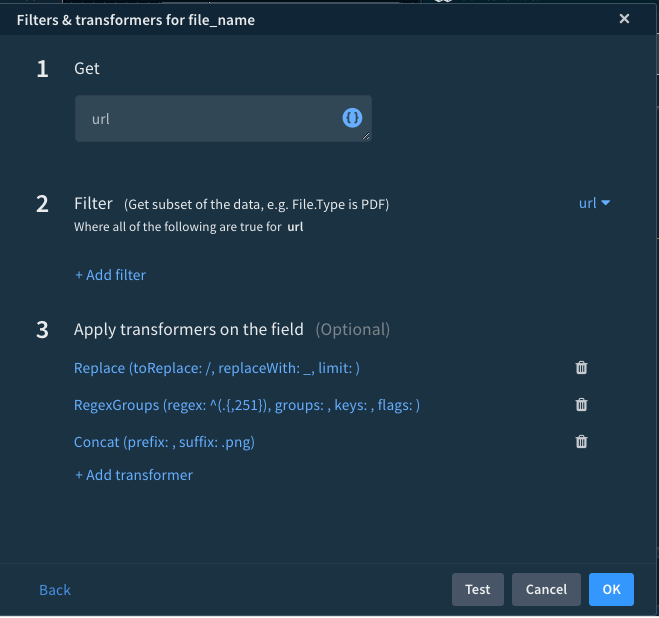Go Back from the dialog
Viewport: 659px width, 618px height.
pyautogui.click(x=55, y=590)
